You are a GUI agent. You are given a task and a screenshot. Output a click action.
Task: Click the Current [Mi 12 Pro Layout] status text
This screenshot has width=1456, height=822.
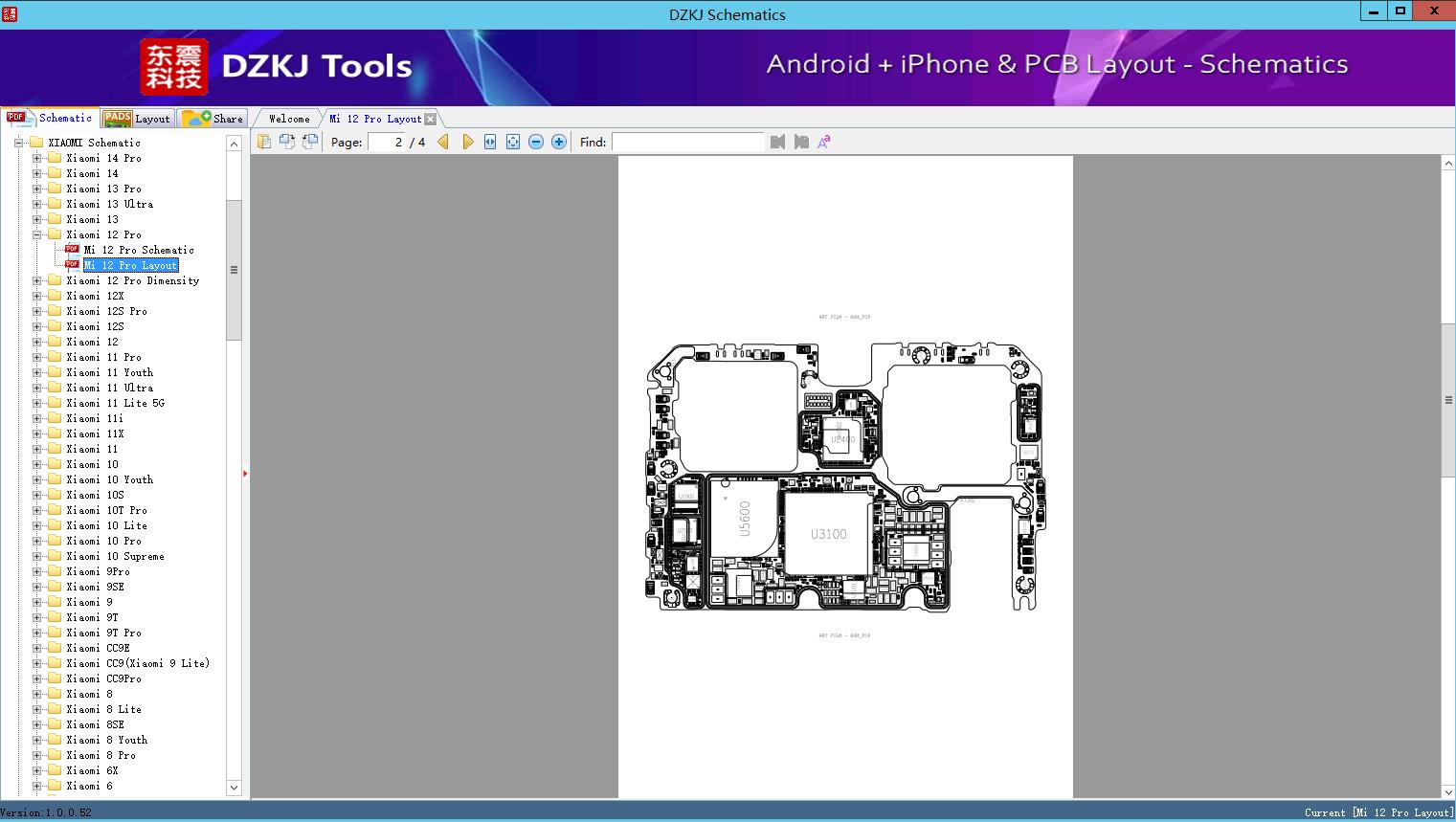[1378, 812]
